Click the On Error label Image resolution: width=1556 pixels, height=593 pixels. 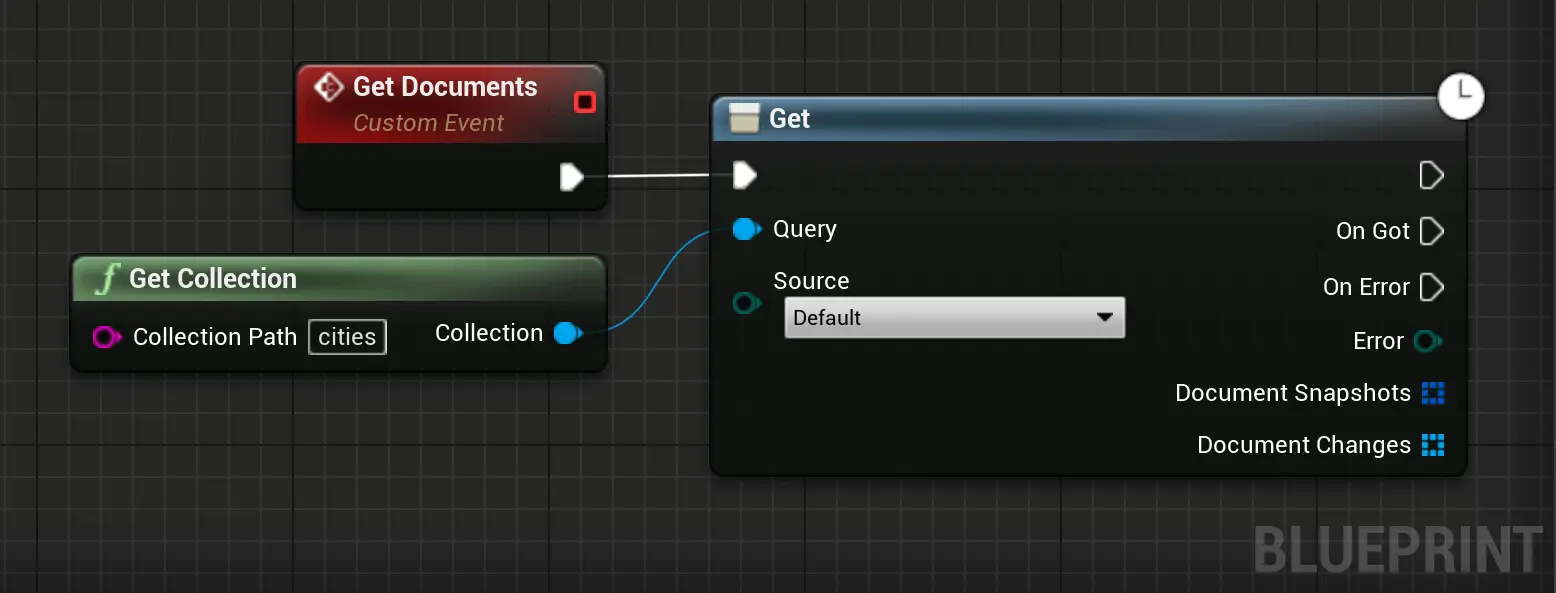coord(1366,287)
